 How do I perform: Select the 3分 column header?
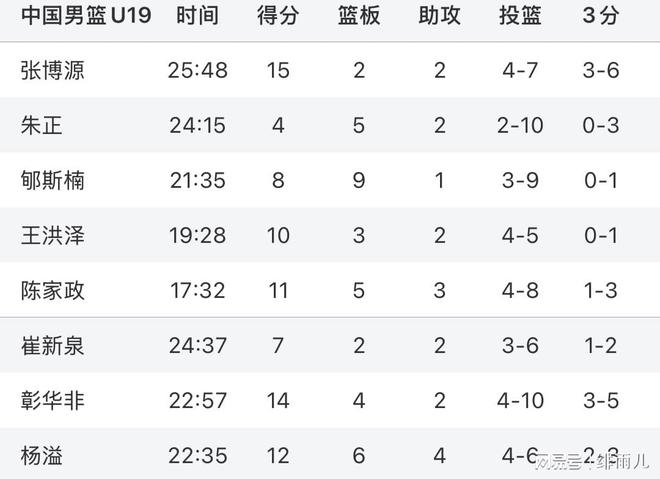pos(600,16)
